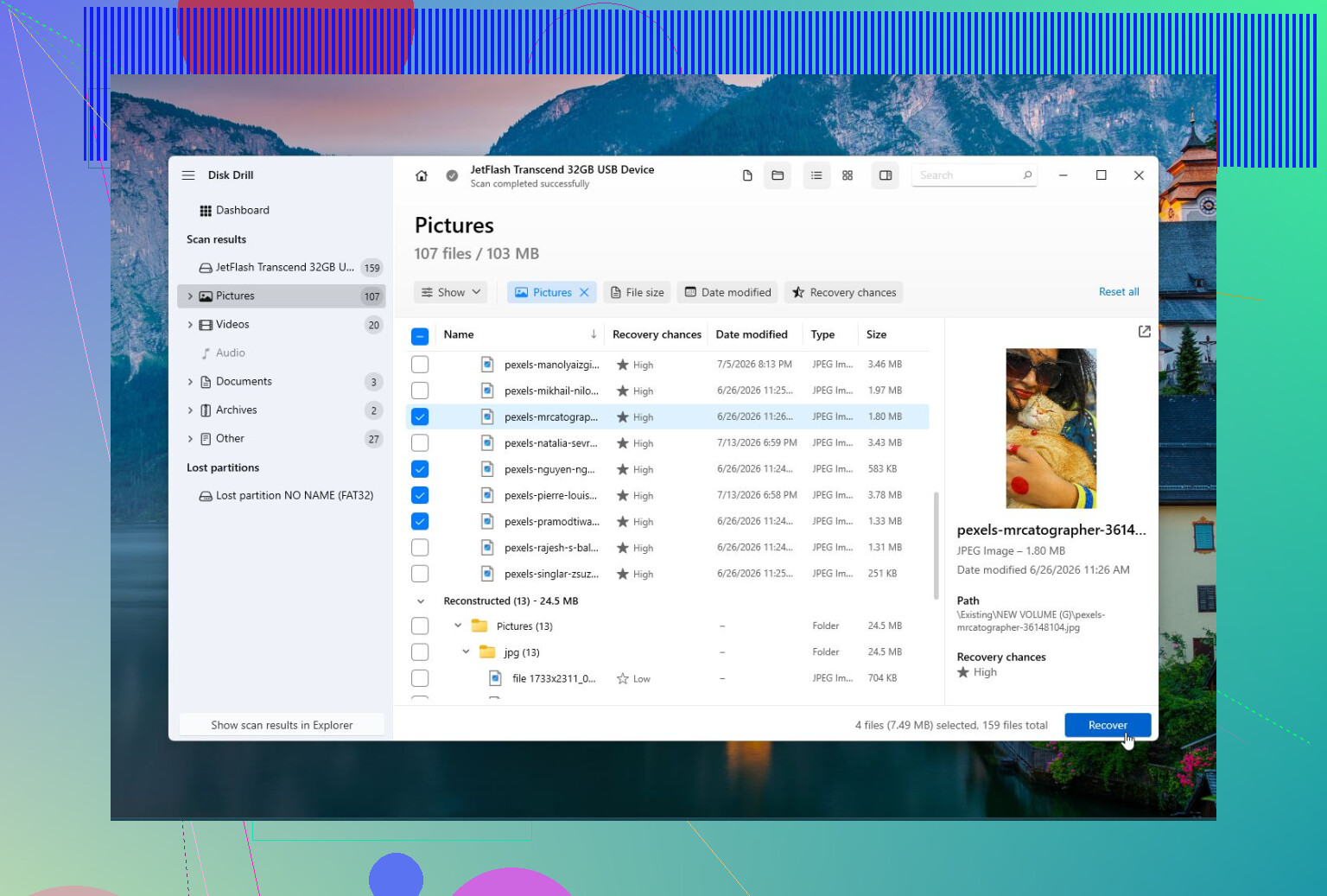Collapse the Reconstructed (13) group
Screen dimensions: 1327x896
(421, 601)
